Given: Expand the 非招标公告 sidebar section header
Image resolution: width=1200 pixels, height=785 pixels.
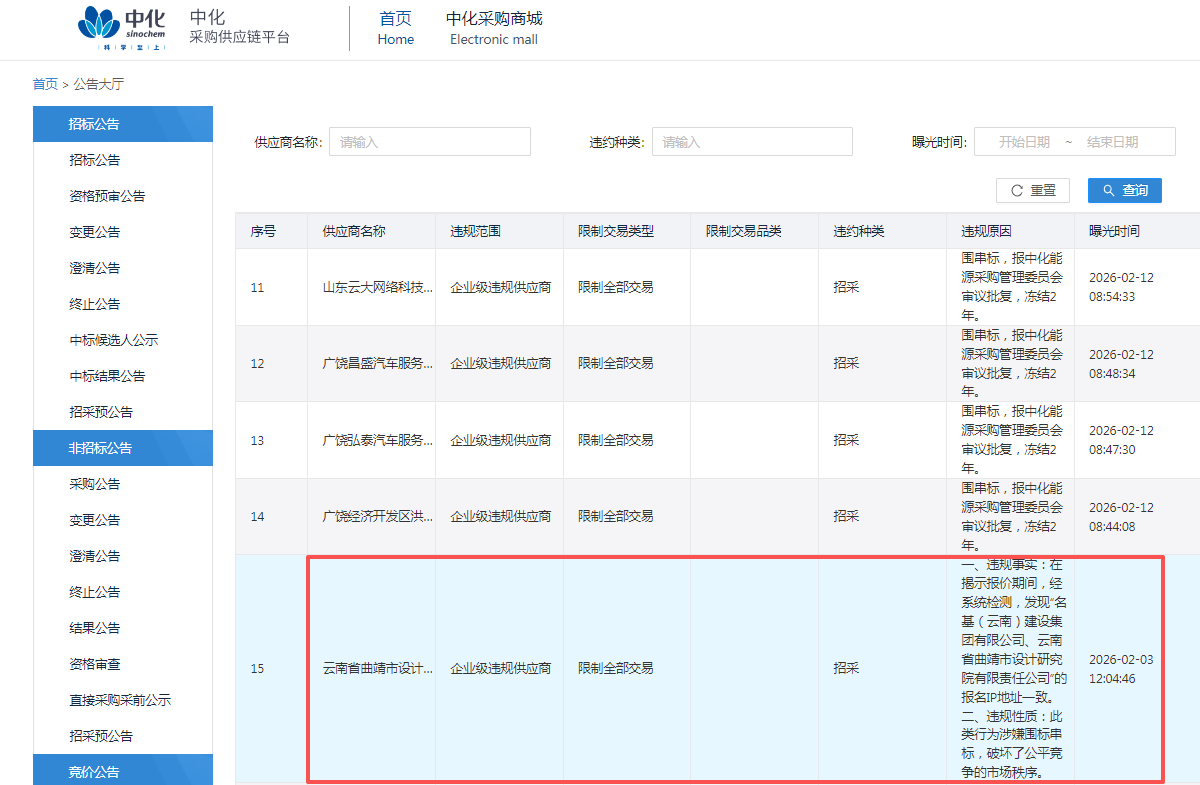Looking at the screenshot, I should click(123, 448).
